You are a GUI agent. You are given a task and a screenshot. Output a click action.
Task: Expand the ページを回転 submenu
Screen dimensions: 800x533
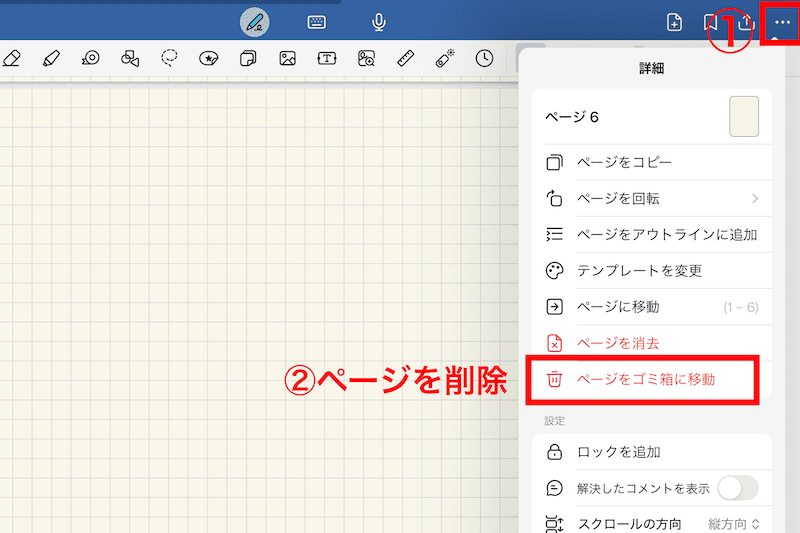point(650,198)
